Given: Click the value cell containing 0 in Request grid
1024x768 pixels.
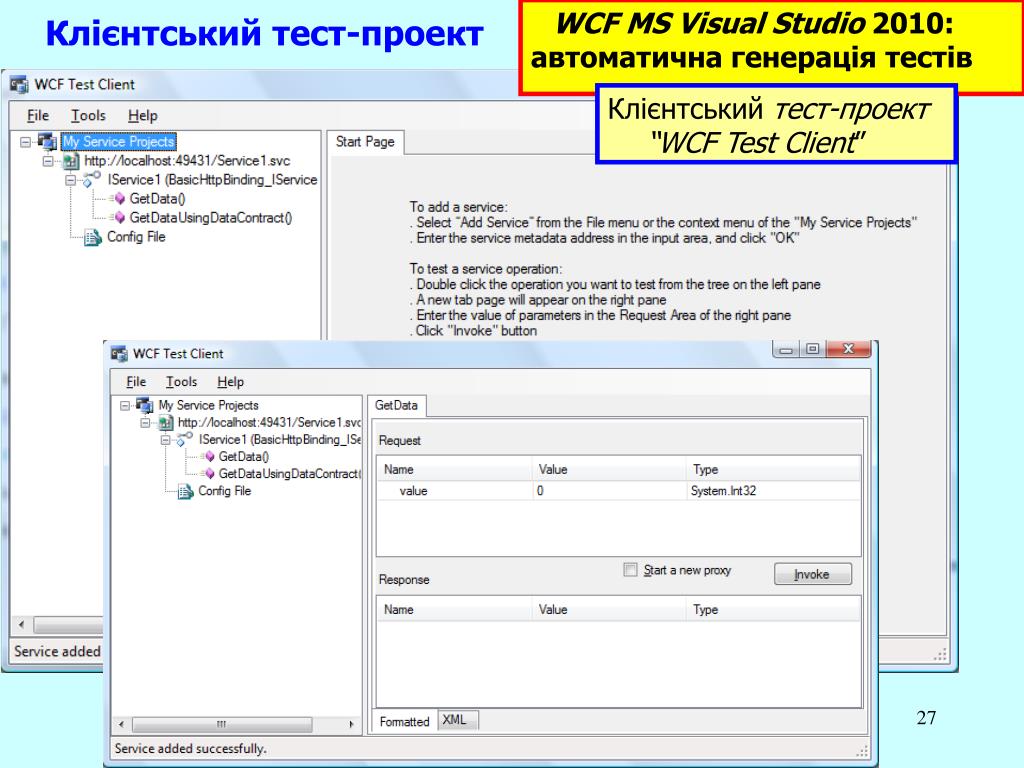Looking at the screenshot, I should pyautogui.click(x=611, y=490).
